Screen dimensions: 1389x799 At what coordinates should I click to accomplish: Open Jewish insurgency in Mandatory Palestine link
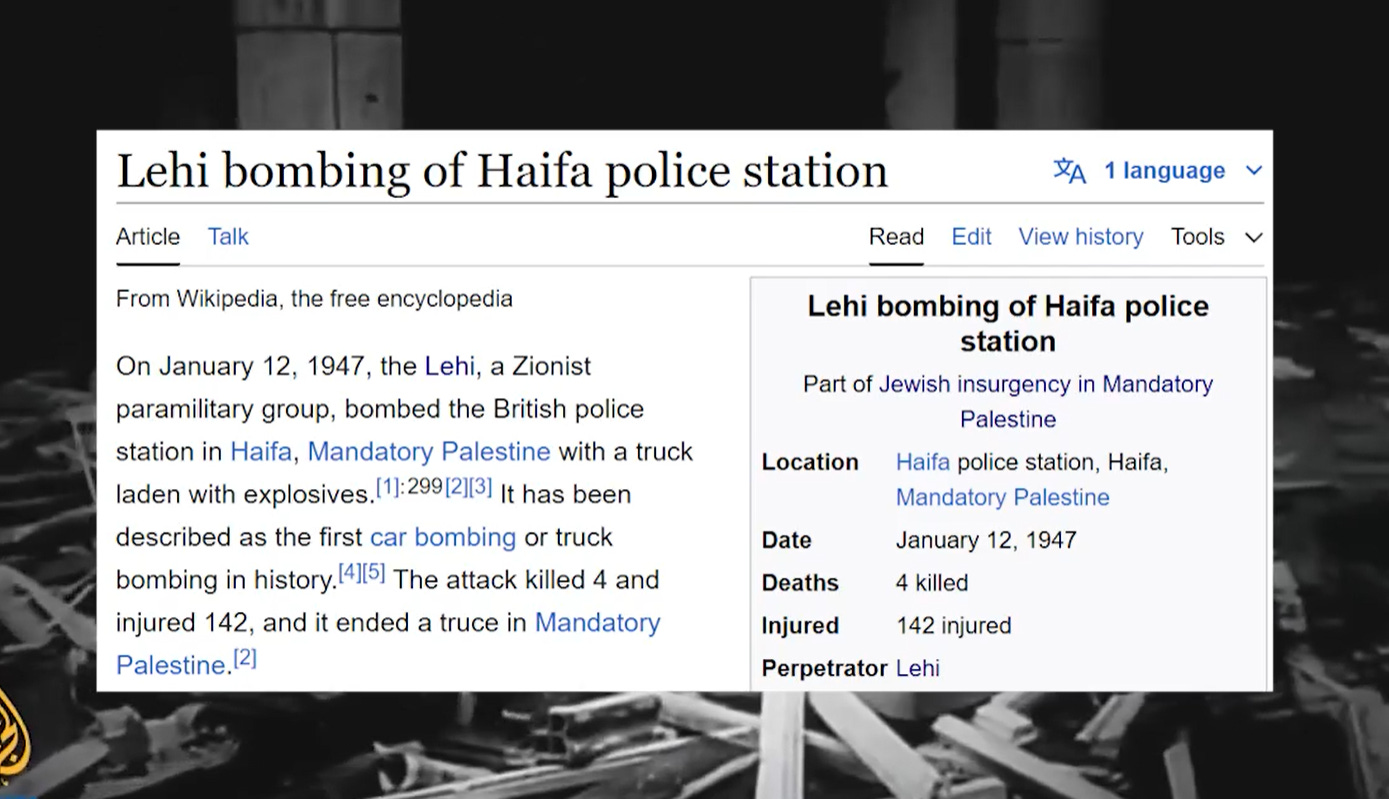tap(1046, 401)
